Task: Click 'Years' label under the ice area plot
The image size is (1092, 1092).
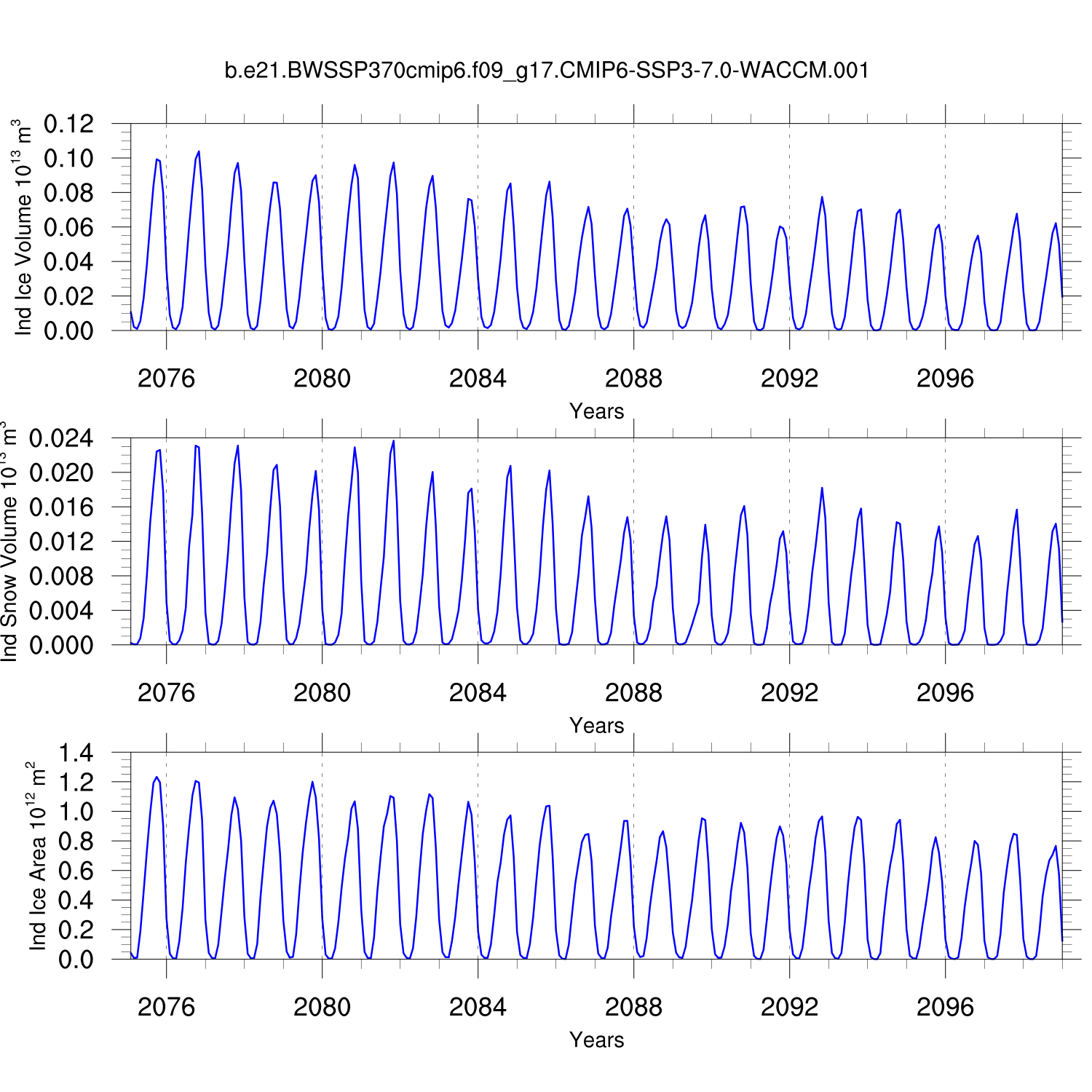Action: [x=596, y=1040]
